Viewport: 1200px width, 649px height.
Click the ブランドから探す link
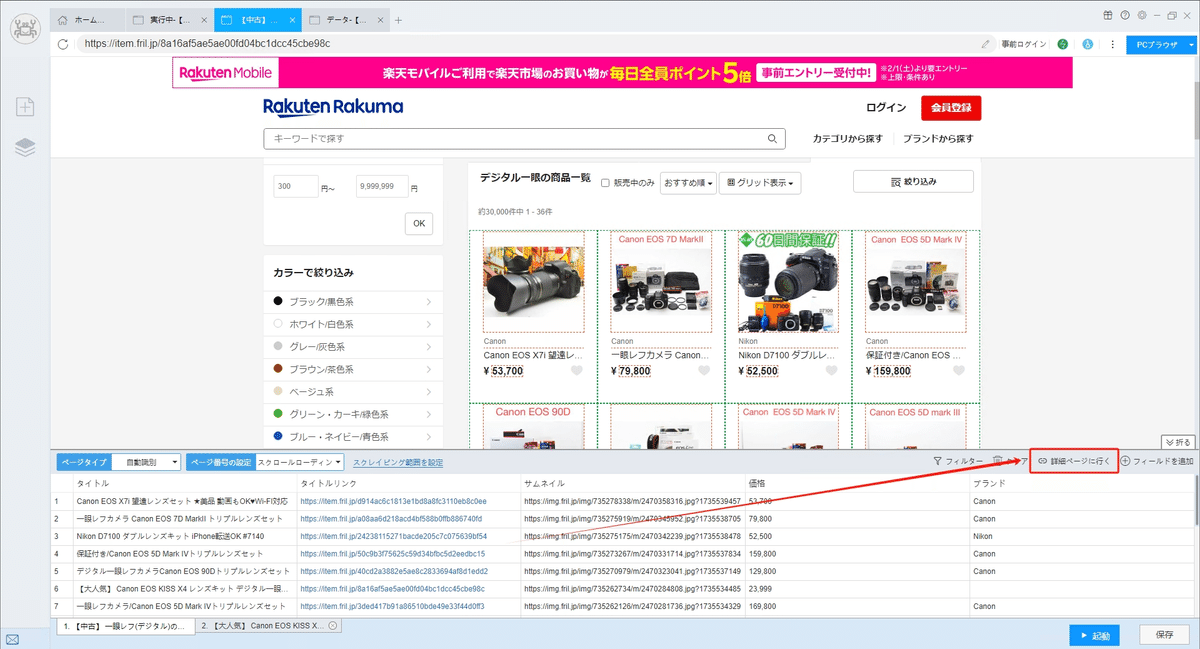[938, 139]
